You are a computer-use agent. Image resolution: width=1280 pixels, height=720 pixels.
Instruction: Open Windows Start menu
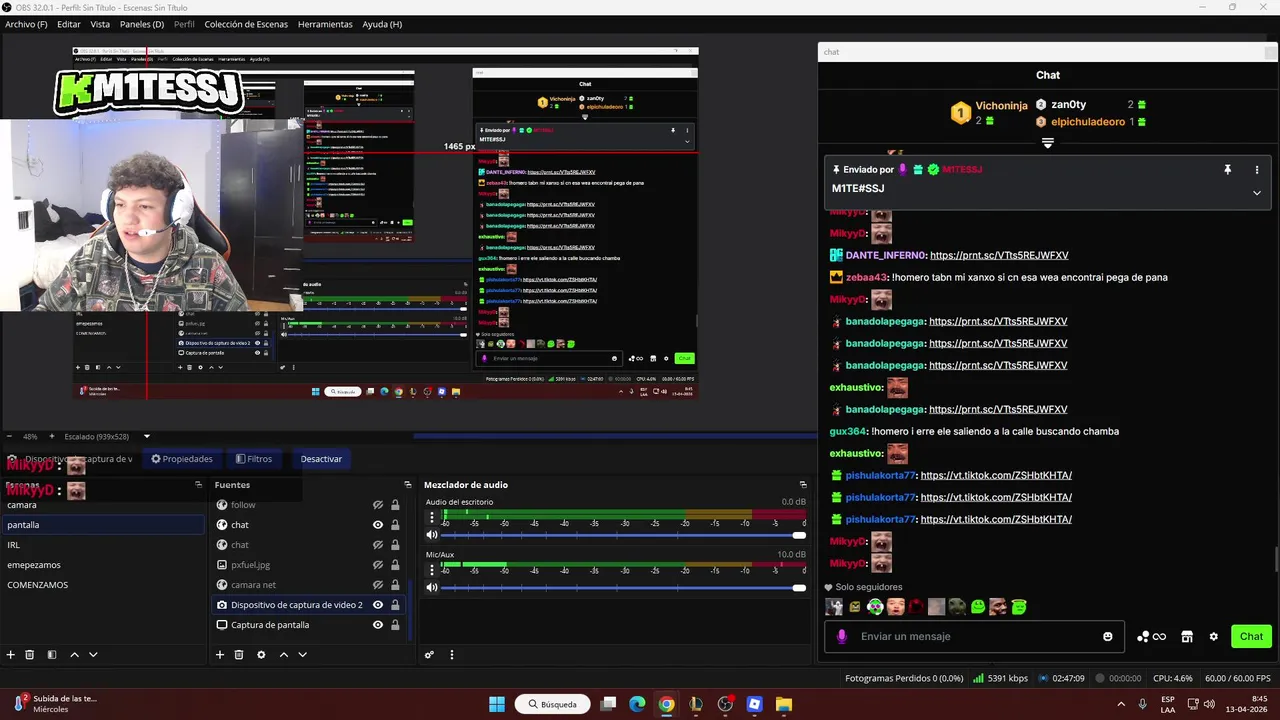tap(497, 704)
